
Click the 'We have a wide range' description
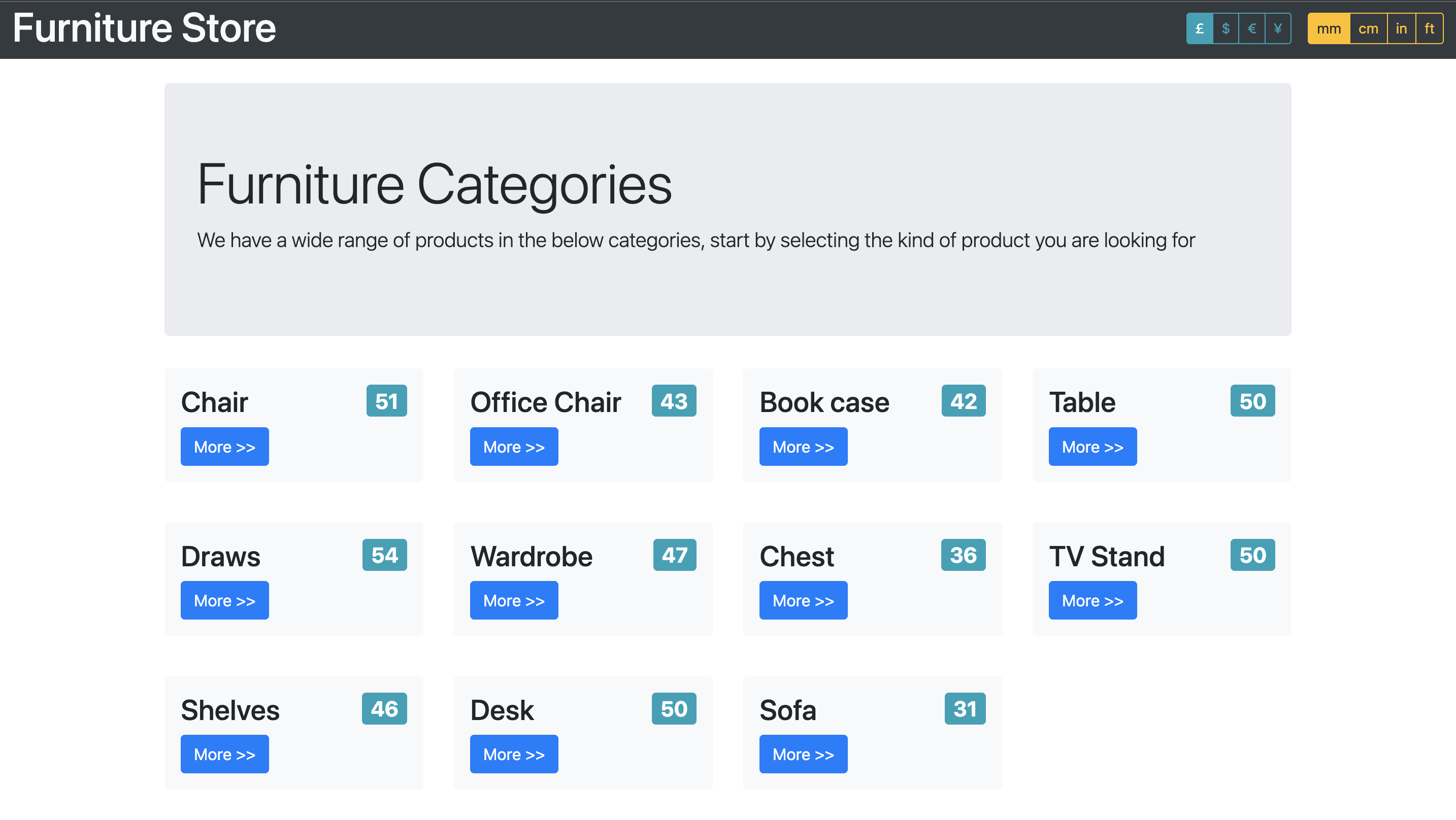[696, 240]
